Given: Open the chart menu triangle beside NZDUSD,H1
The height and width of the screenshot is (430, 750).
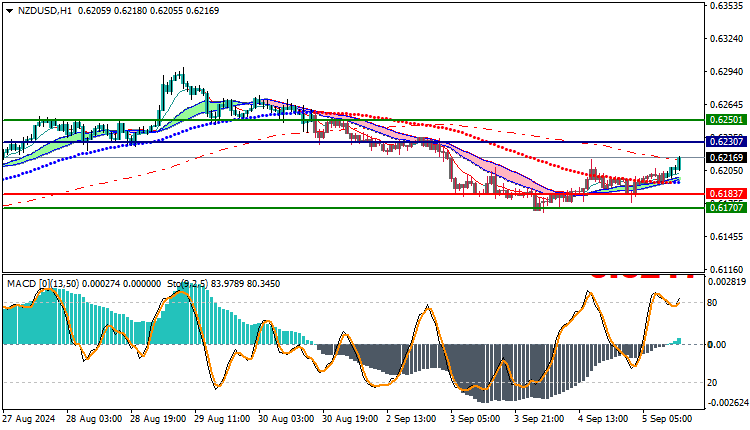Looking at the screenshot, I should [x=10, y=11].
